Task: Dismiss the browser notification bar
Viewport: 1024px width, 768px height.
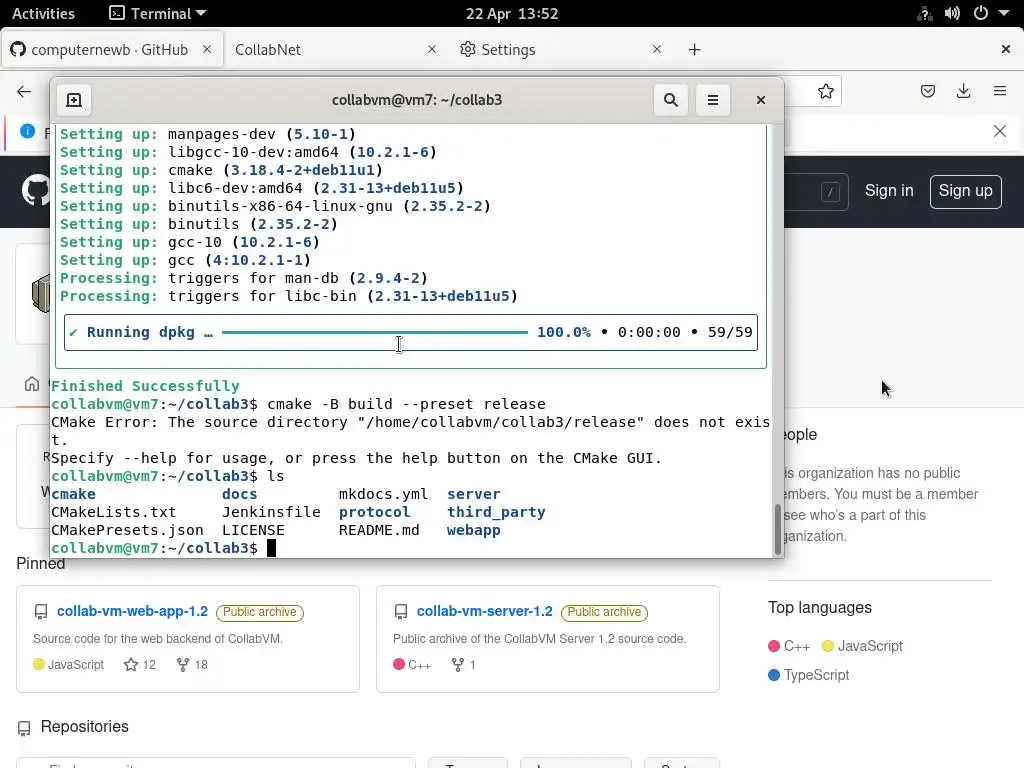Action: 1000,131
